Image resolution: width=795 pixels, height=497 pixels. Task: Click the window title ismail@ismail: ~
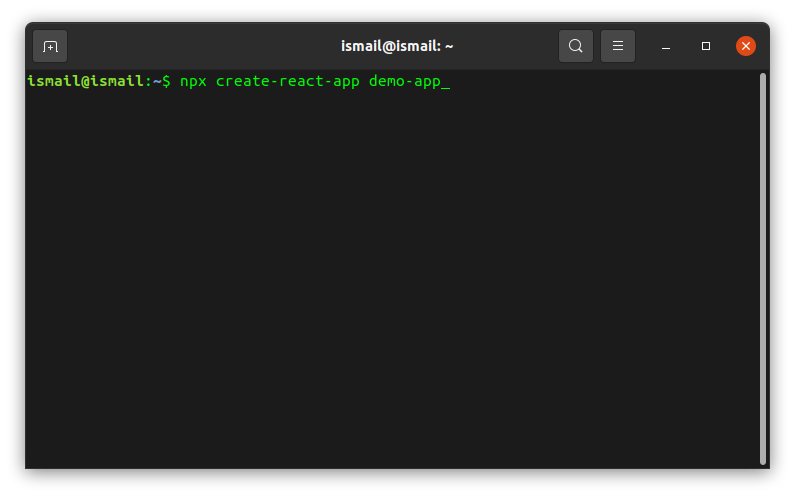click(397, 46)
